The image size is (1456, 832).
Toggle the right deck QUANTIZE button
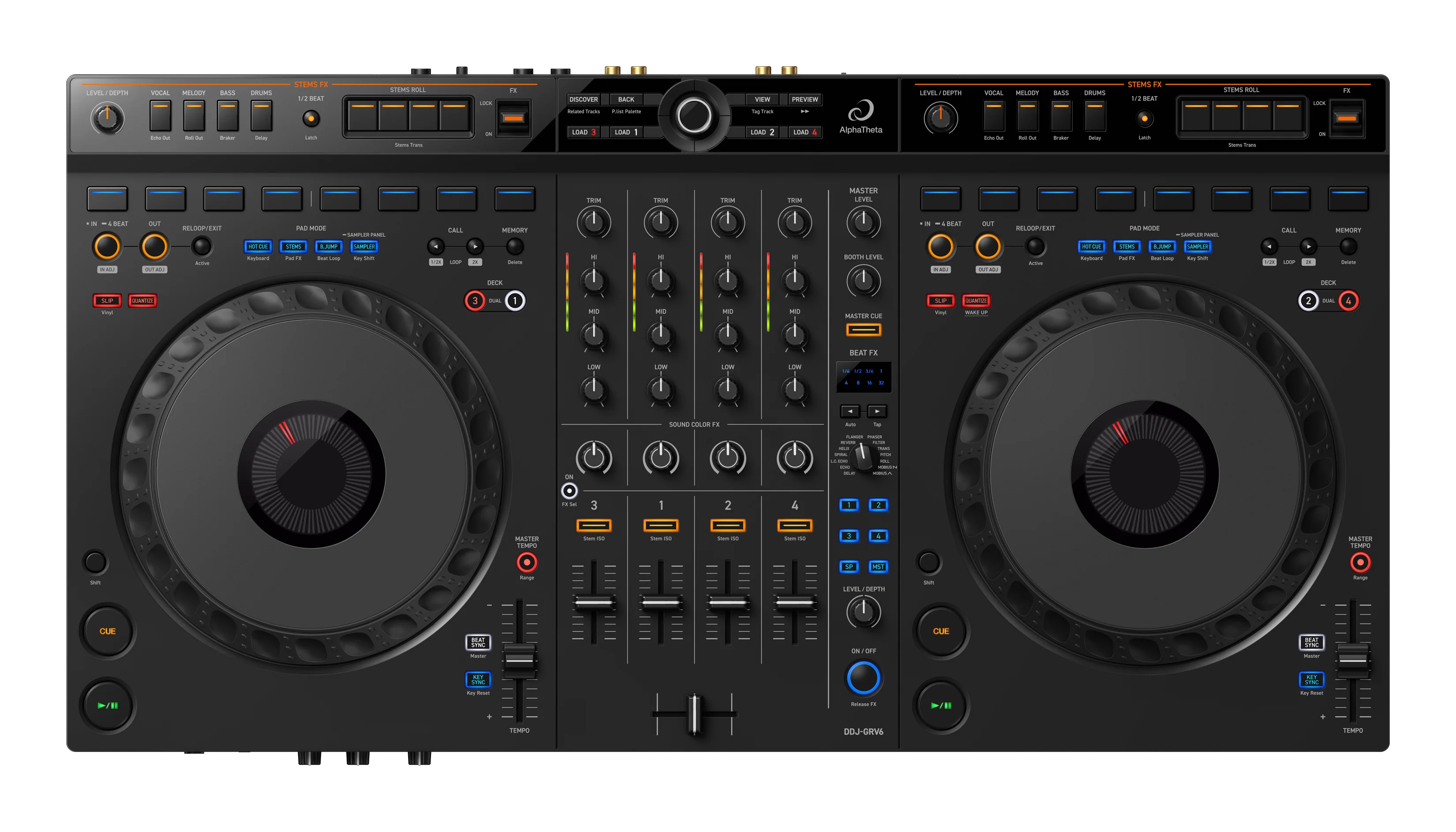point(976,300)
